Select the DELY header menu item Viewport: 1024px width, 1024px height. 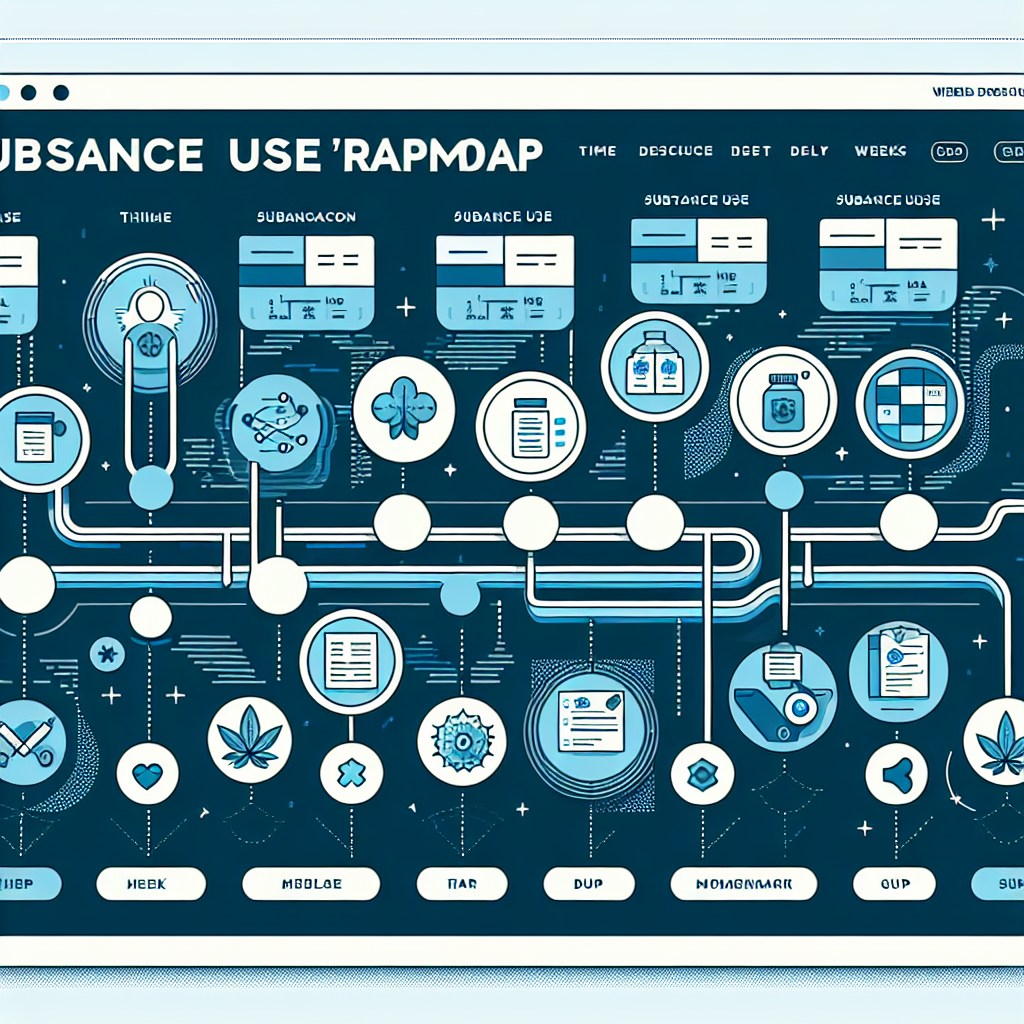(809, 151)
